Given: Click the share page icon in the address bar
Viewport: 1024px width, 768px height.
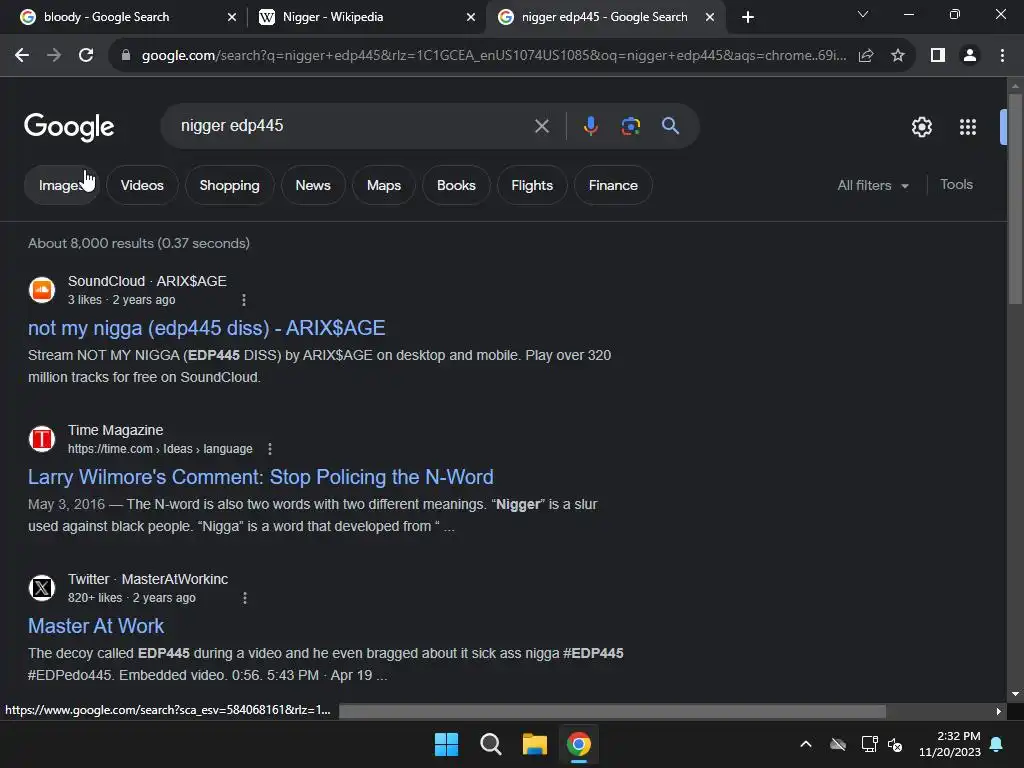Looking at the screenshot, I should (866, 56).
